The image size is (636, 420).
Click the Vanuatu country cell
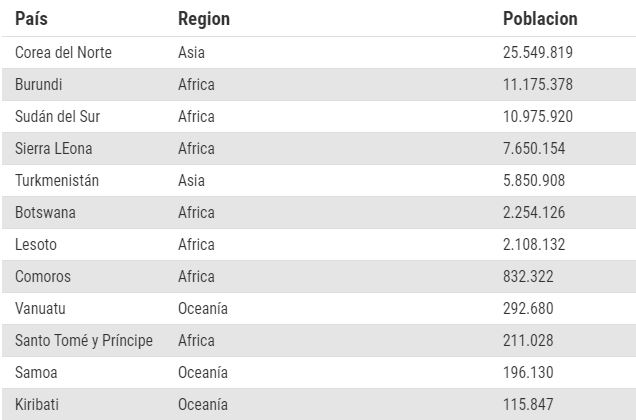tap(42, 308)
